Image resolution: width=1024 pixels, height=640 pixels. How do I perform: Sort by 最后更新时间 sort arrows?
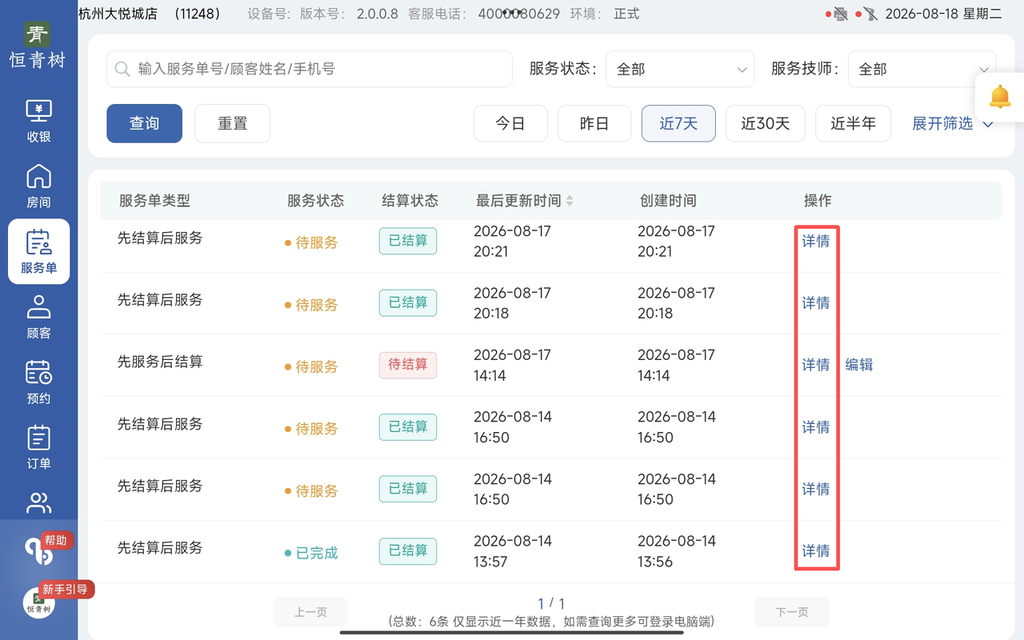(569, 200)
